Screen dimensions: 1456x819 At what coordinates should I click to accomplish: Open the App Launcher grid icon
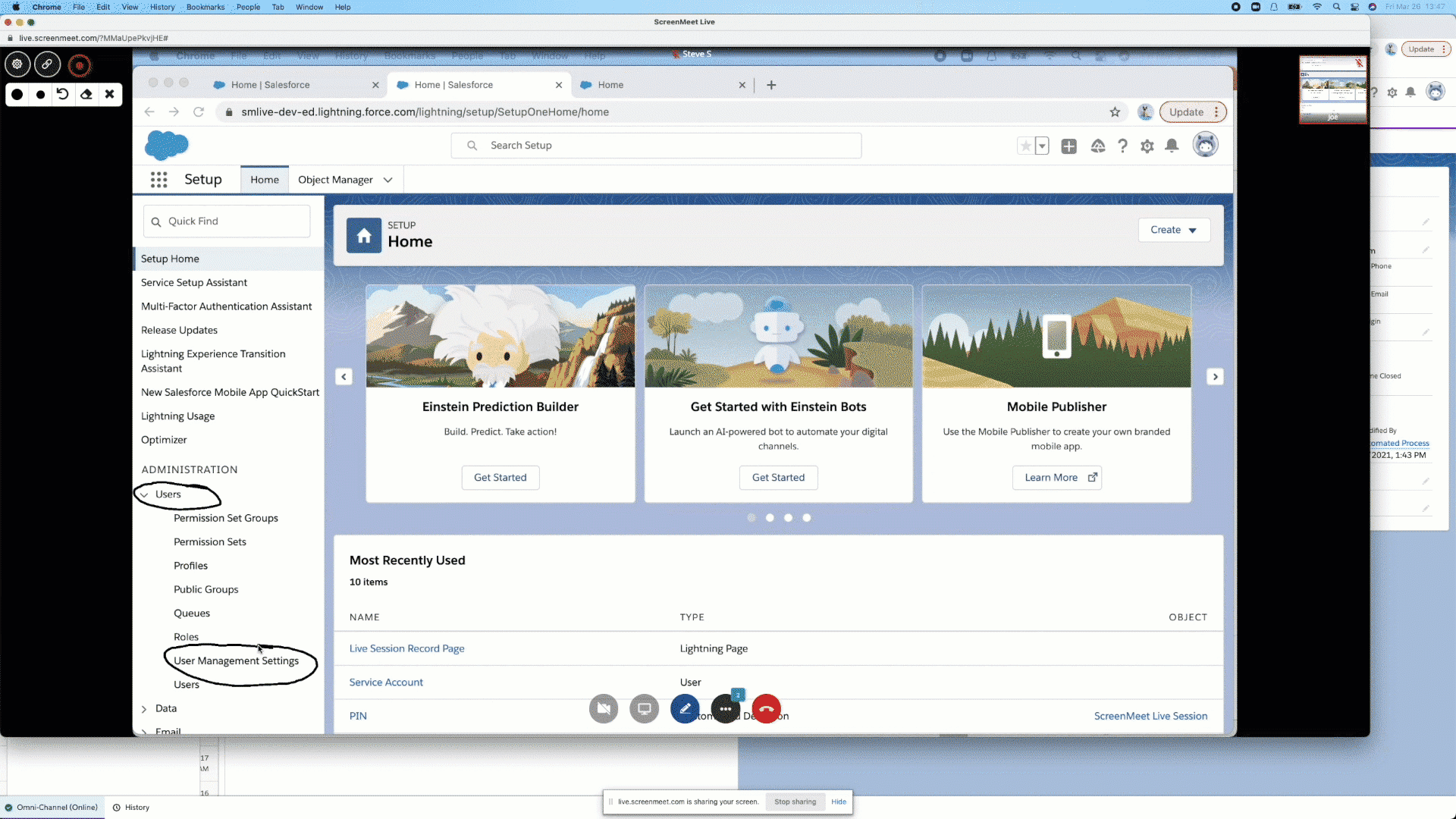point(158,180)
